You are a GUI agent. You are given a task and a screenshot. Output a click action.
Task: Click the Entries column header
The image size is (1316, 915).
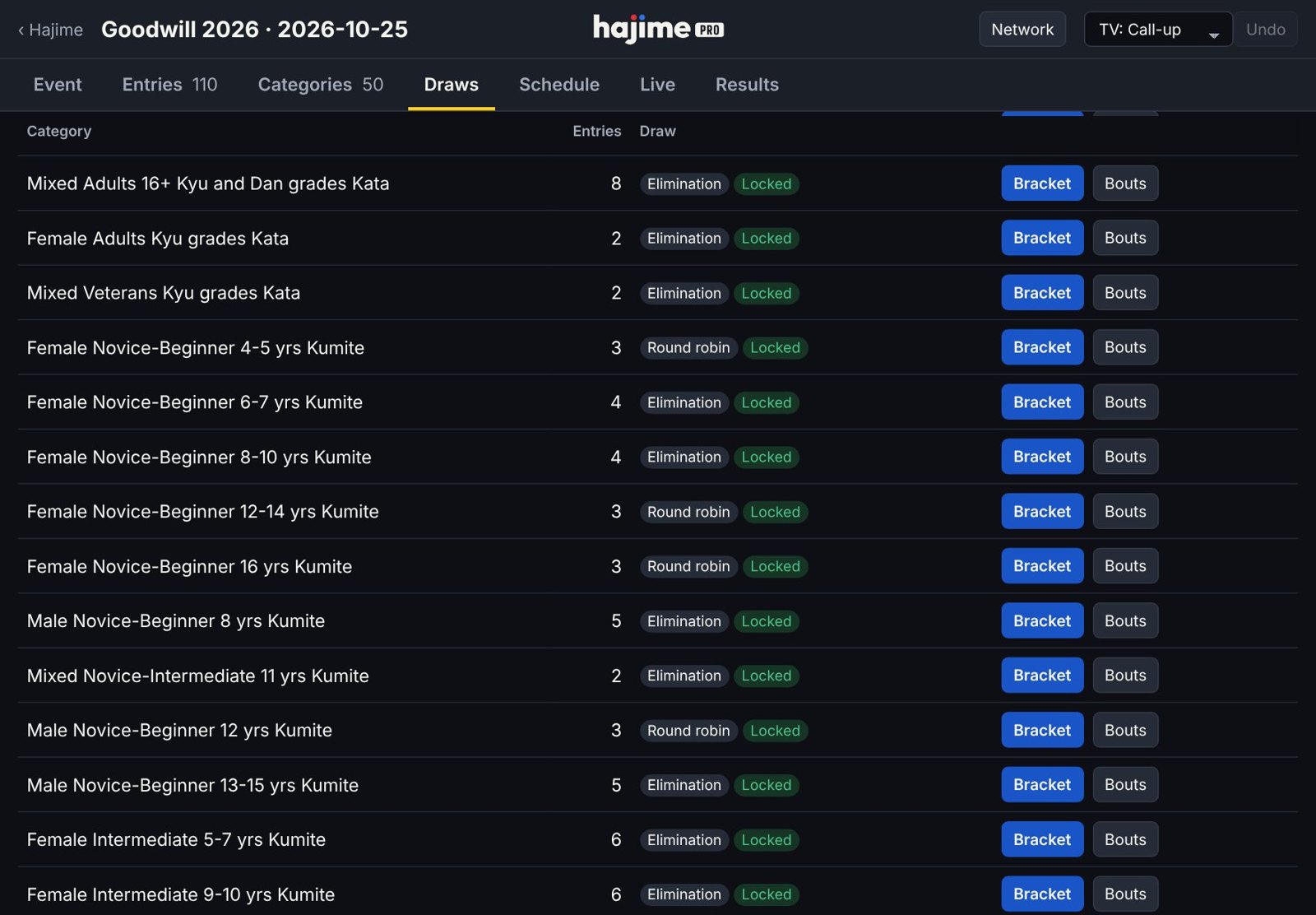click(x=597, y=131)
